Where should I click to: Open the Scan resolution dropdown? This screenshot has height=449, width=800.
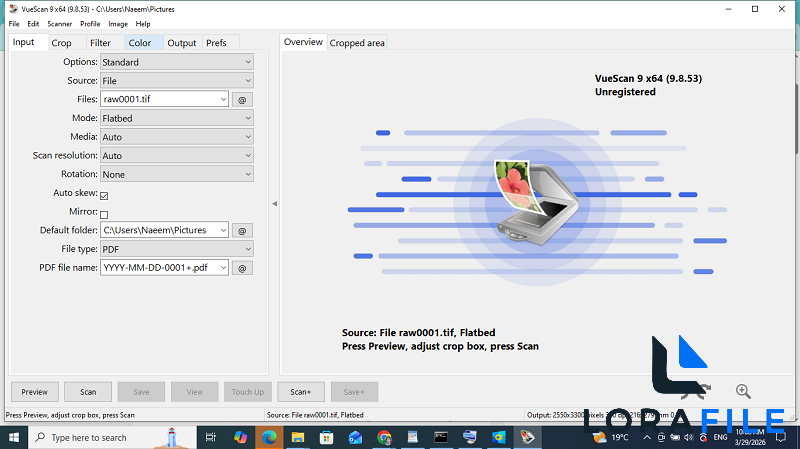pyautogui.click(x=177, y=156)
